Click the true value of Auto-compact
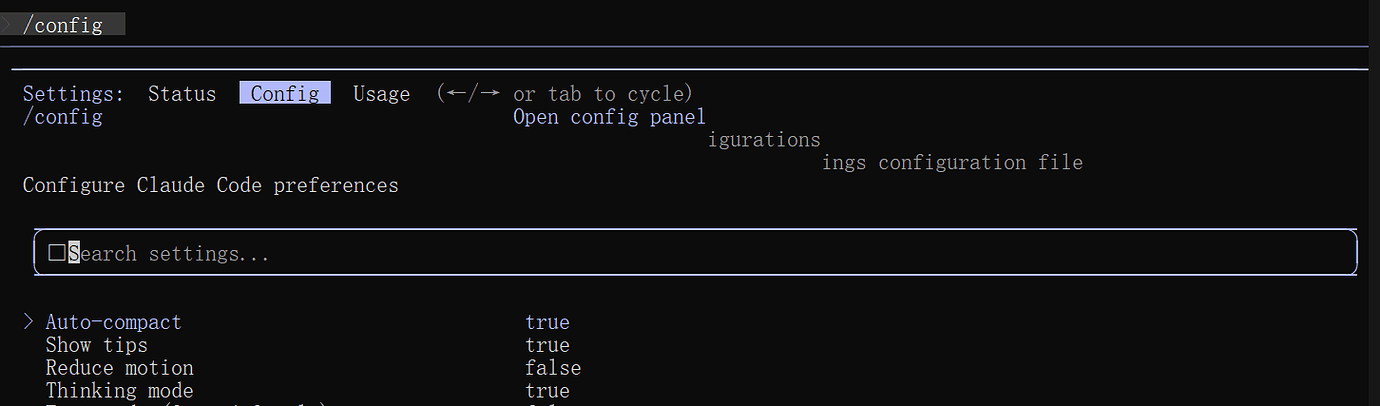This screenshot has width=1380, height=406. pyautogui.click(x=547, y=322)
